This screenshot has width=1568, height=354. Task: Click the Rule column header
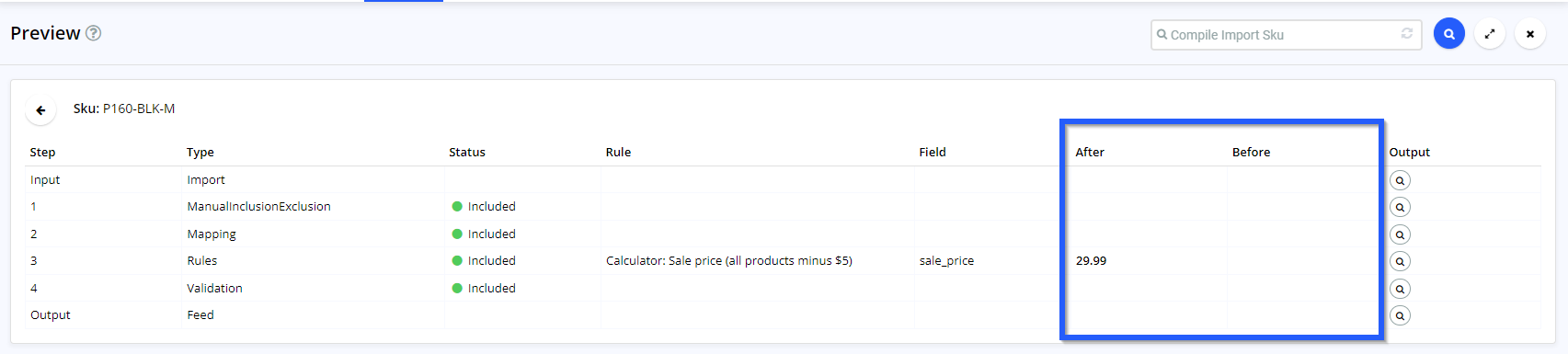pyautogui.click(x=618, y=153)
